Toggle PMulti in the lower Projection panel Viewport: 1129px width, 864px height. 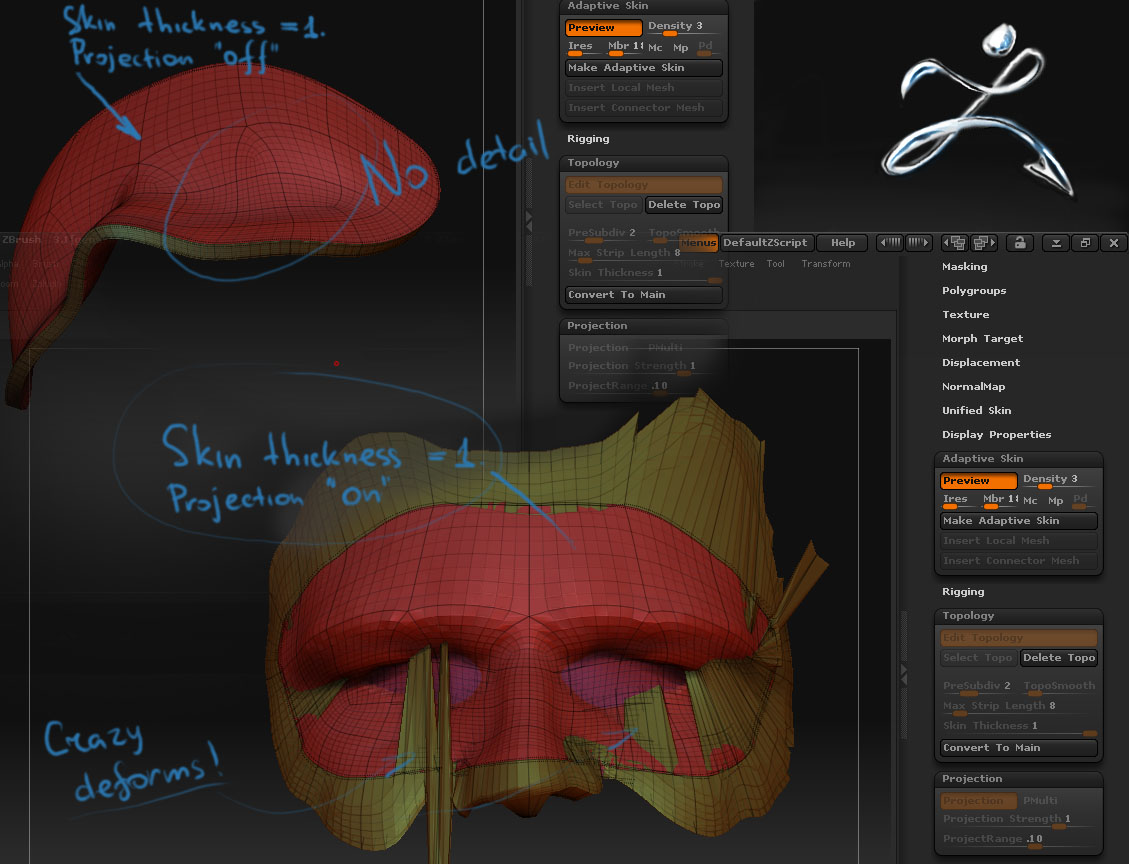tap(1040, 800)
